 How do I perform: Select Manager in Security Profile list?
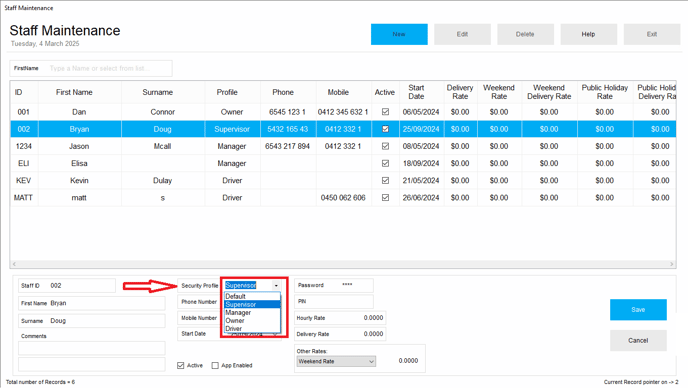pyautogui.click(x=252, y=313)
